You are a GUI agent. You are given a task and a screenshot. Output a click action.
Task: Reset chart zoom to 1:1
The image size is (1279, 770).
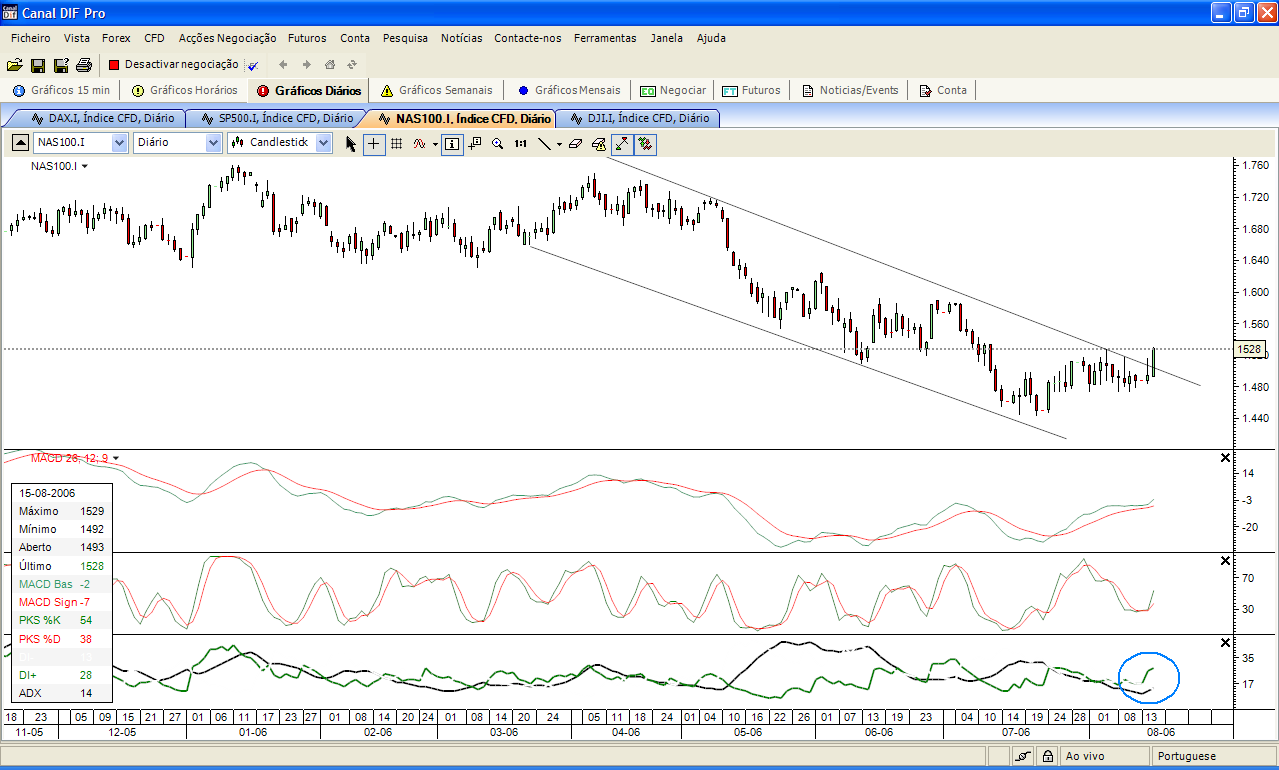(521, 143)
